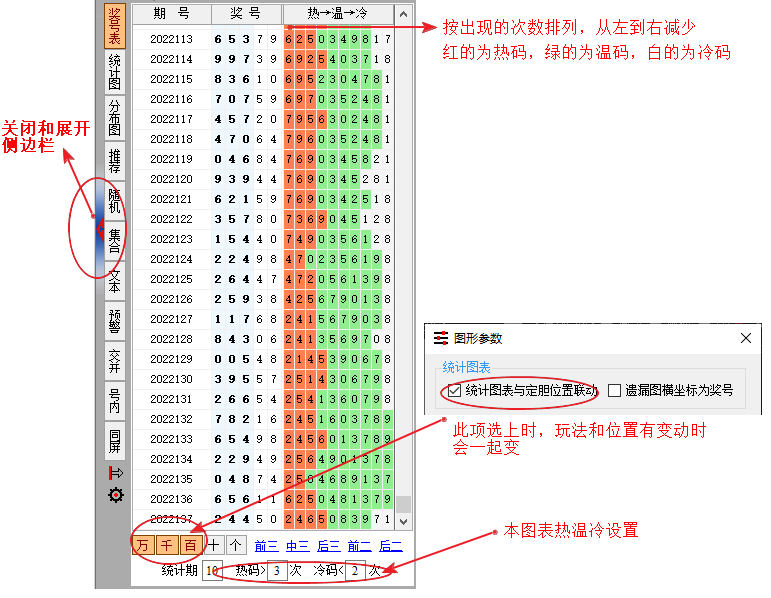The height and width of the screenshot is (598, 771).
Task: Enable the 十 position button
Action: (213, 545)
